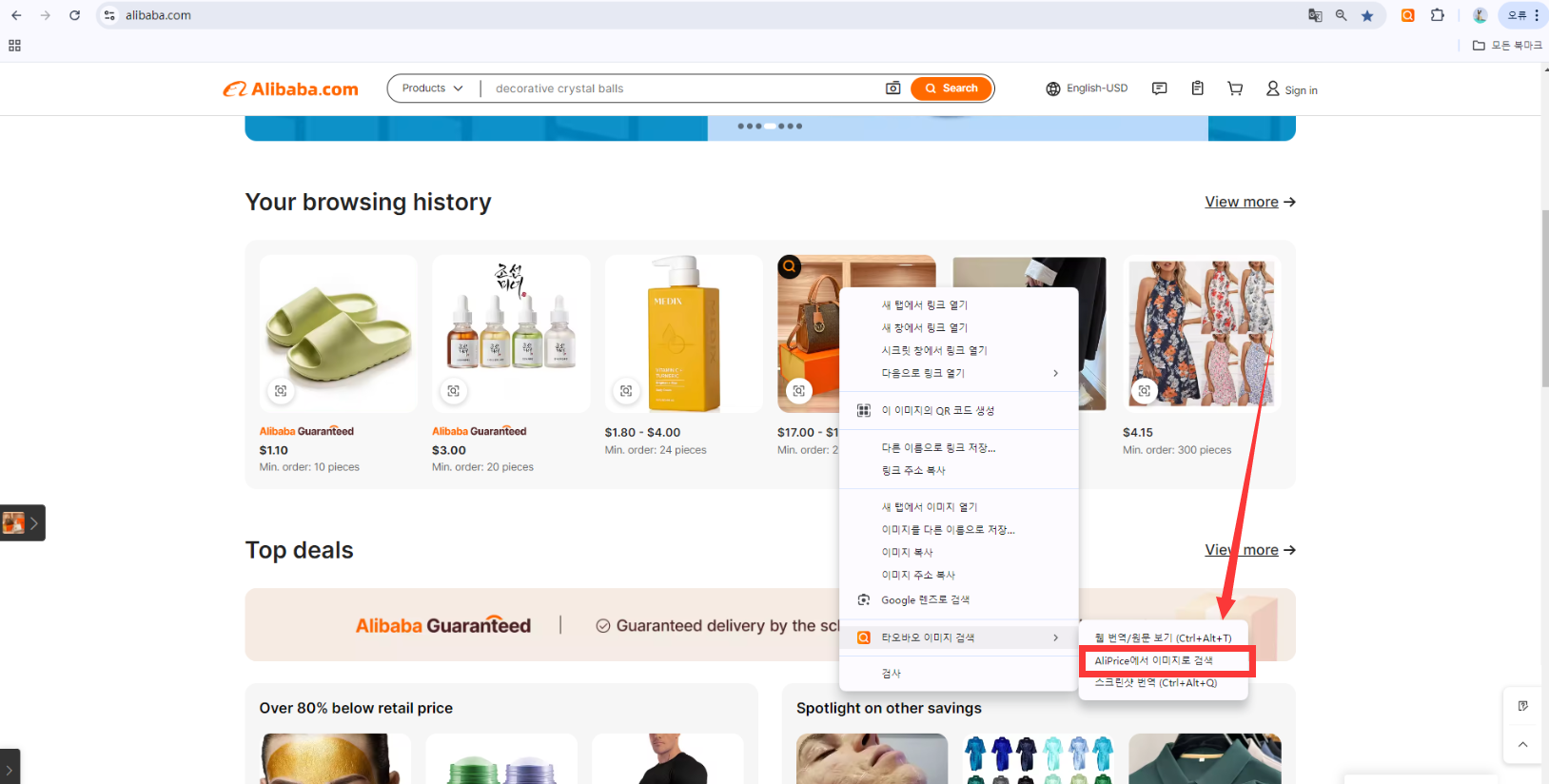Select 새 탭에서 링크 열기 in context menu
The height and width of the screenshot is (784, 1549).
click(959, 305)
